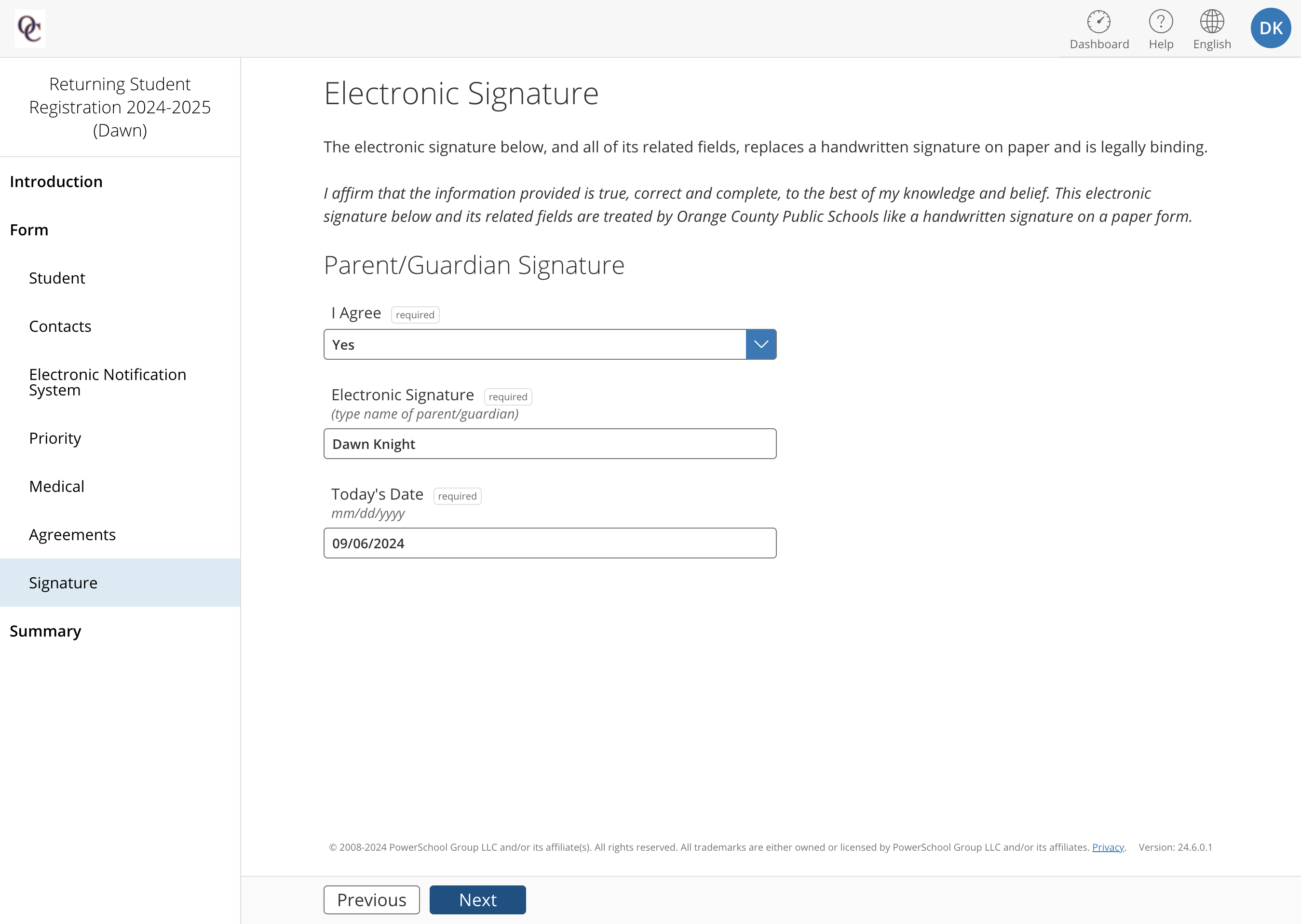Click the Previous button
This screenshot has width=1301, height=924.
pyautogui.click(x=371, y=899)
